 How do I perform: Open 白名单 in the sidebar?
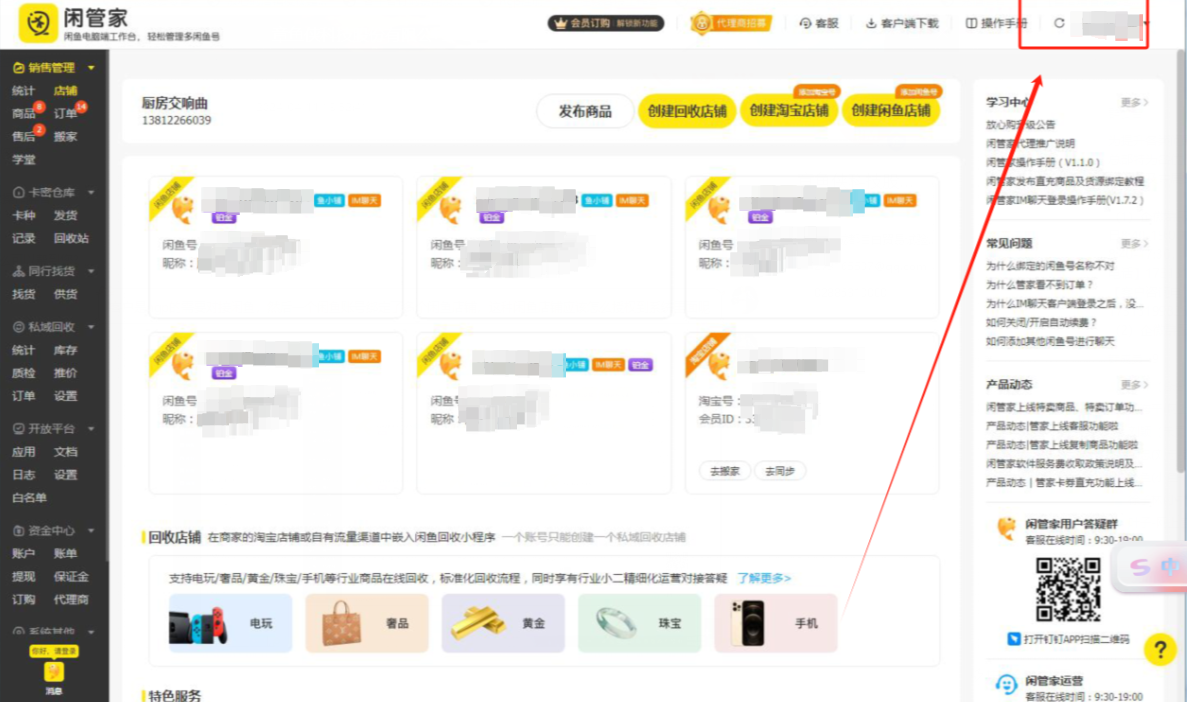30,498
